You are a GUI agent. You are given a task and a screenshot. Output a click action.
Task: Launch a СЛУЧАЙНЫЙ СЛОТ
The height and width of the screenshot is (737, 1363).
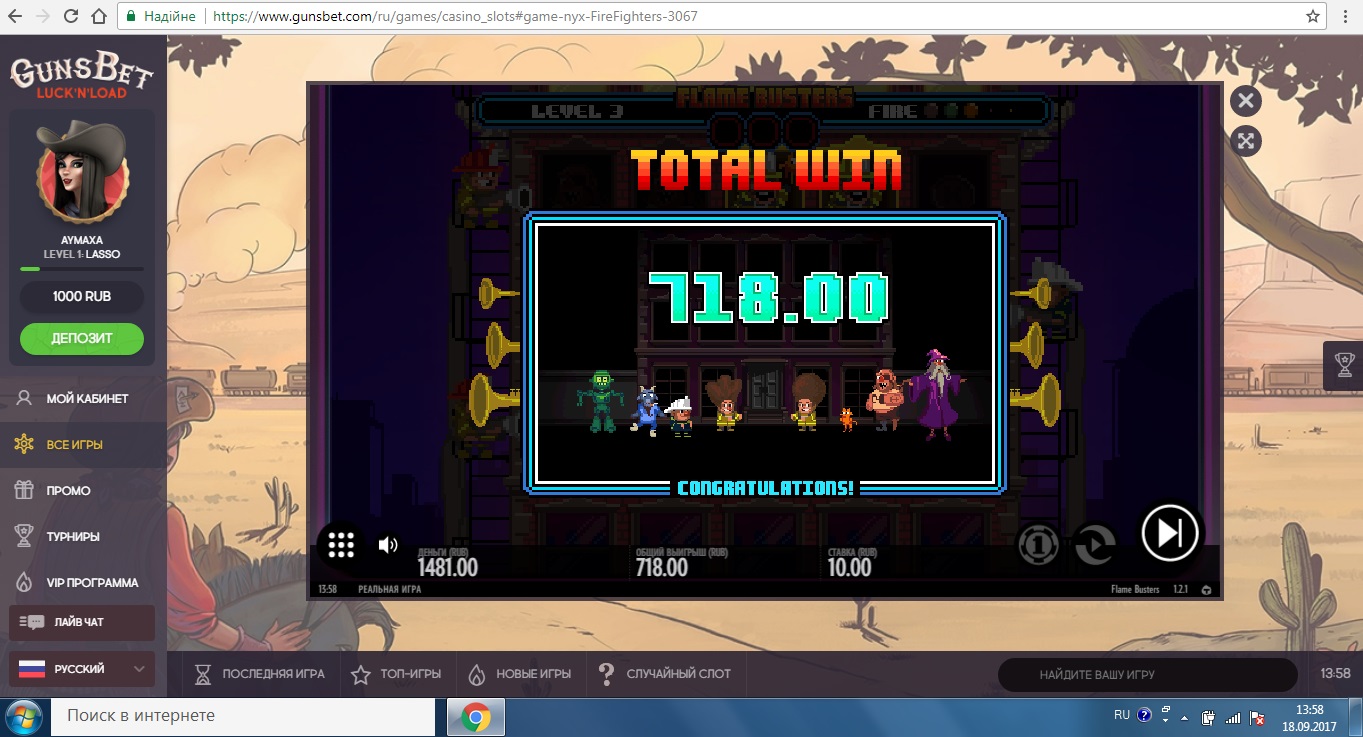pos(665,674)
